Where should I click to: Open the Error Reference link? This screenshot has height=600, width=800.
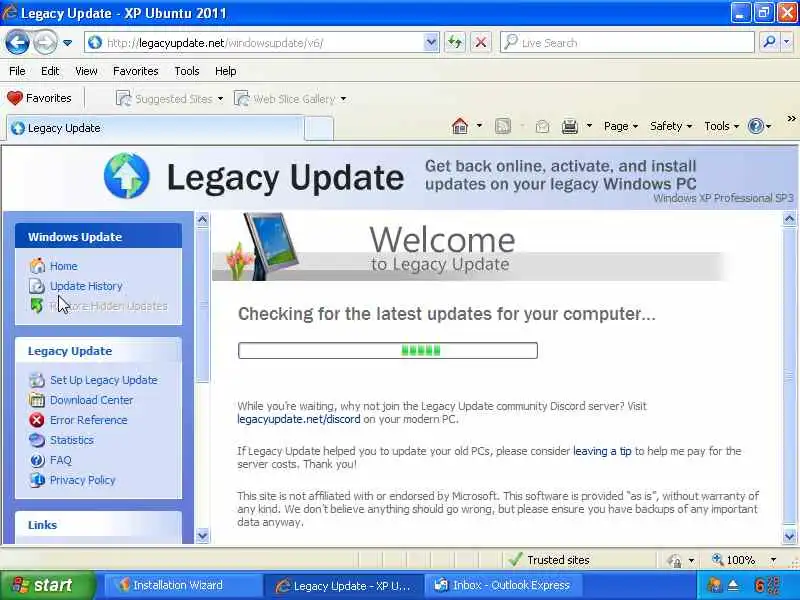[89, 420]
